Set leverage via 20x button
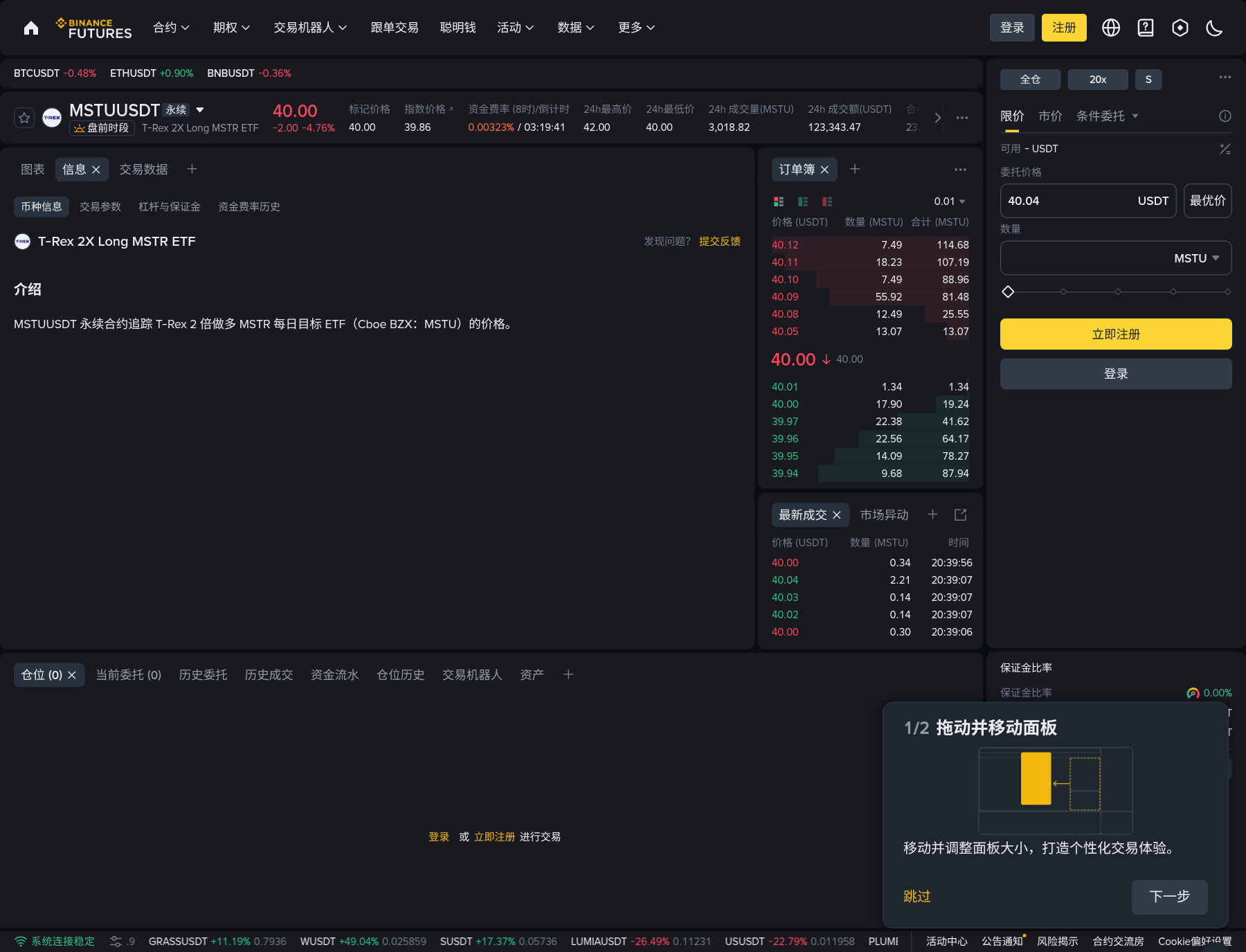This screenshot has height=952, width=1246. [x=1098, y=80]
